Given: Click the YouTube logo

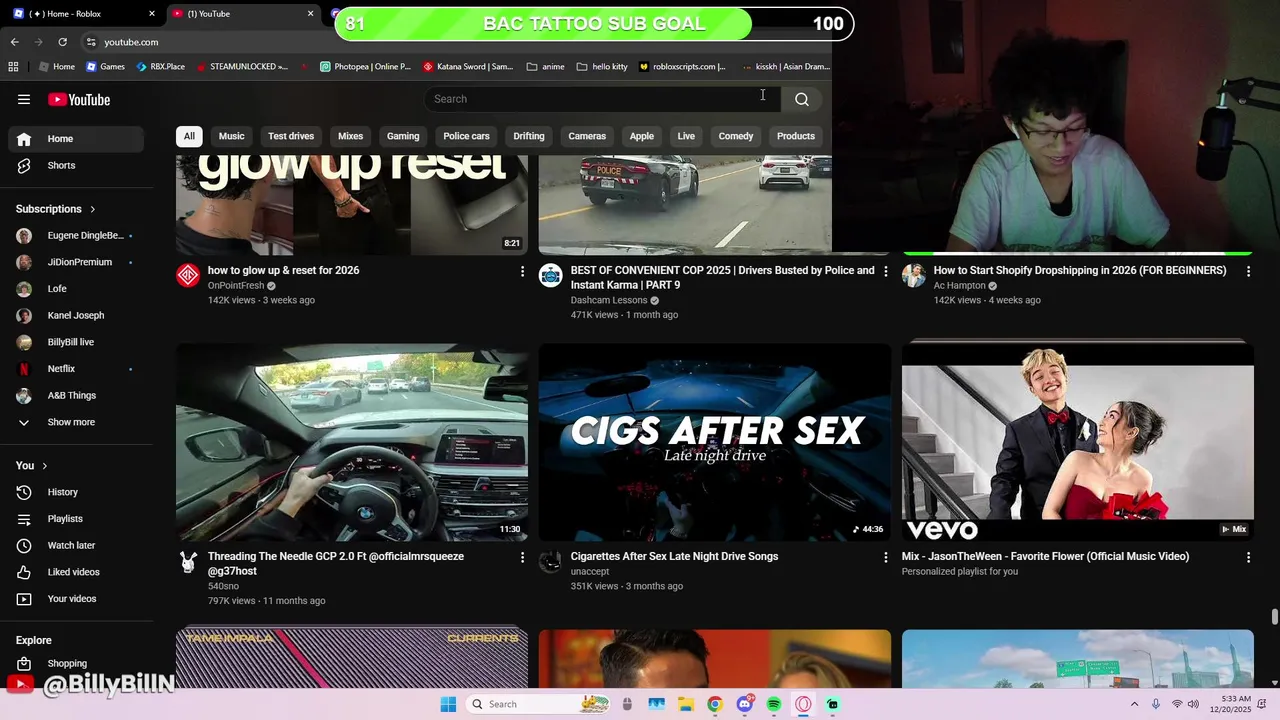Looking at the screenshot, I should (79, 99).
